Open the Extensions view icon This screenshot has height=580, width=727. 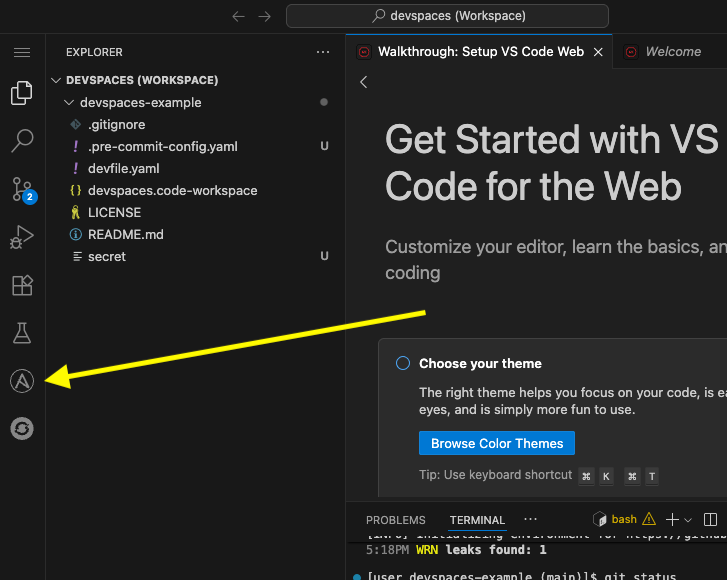click(x=22, y=285)
